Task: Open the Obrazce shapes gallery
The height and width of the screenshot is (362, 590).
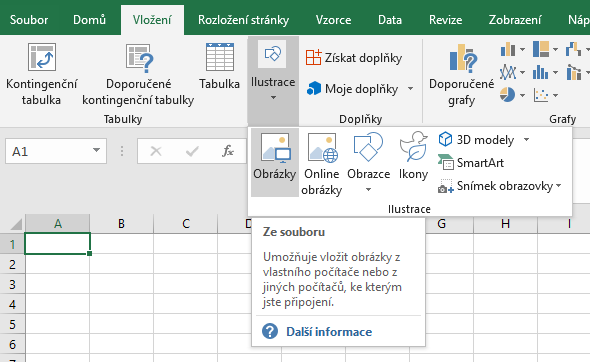Action: [368, 162]
